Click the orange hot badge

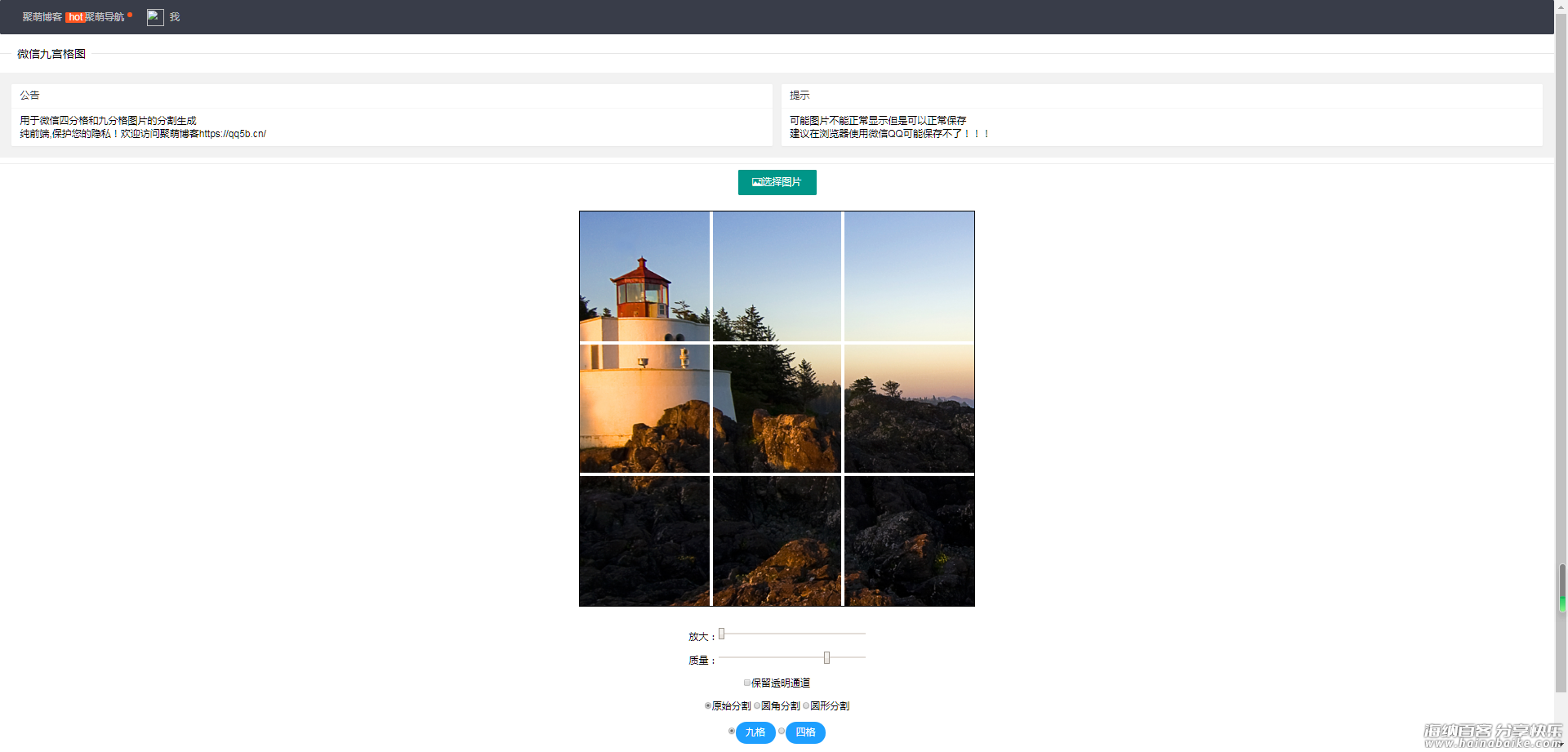(x=75, y=17)
